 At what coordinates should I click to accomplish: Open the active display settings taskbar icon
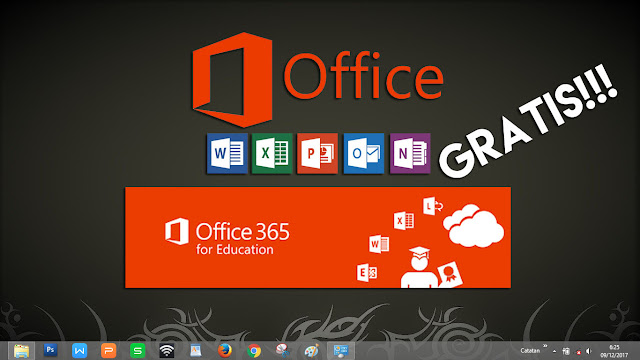(340, 351)
